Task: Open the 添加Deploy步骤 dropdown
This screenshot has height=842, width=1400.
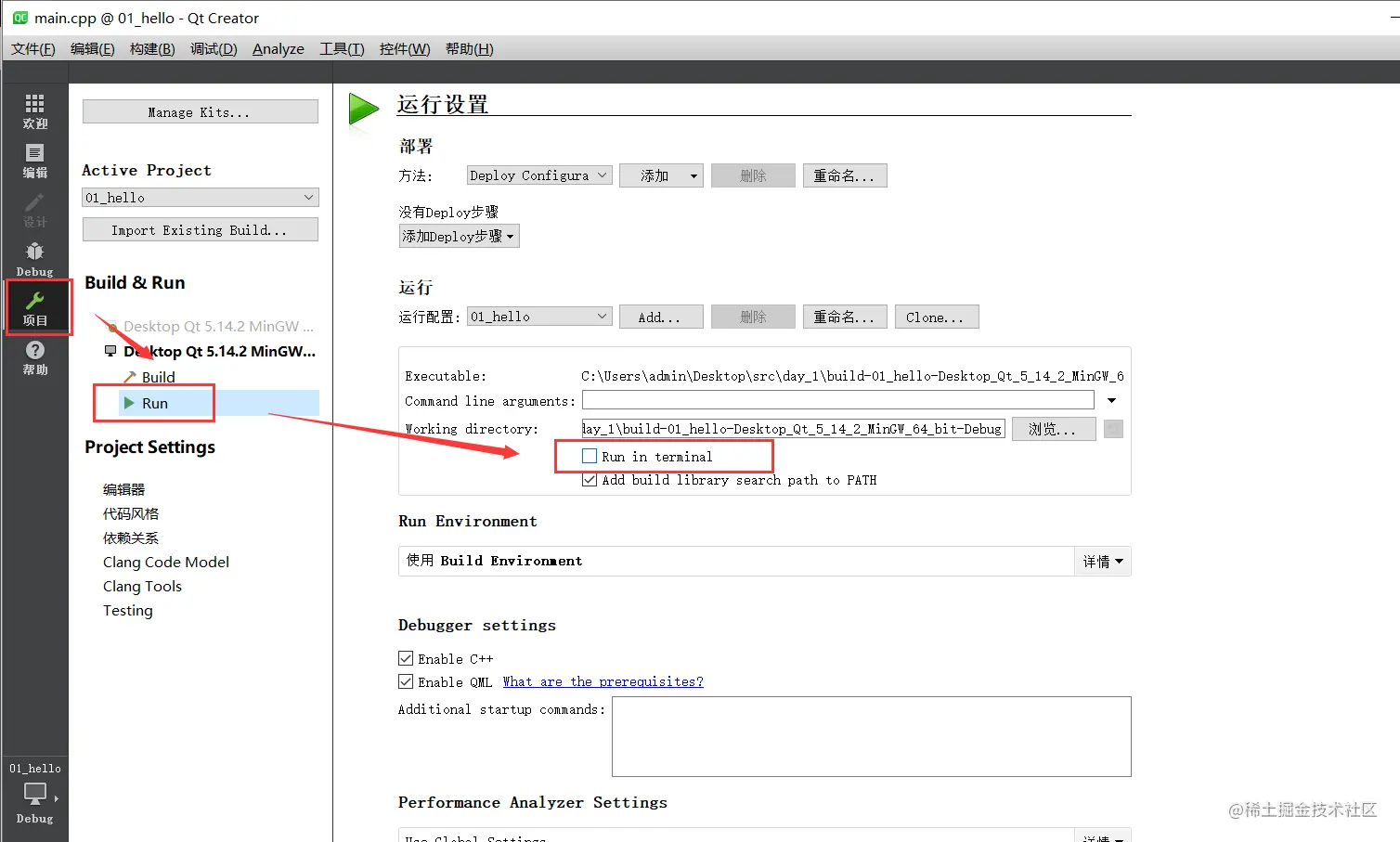Action: [x=459, y=235]
